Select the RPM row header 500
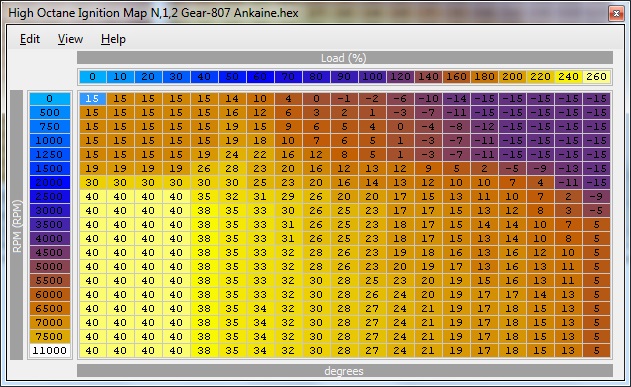This screenshot has height=387, width=631. pyautogui.click(x=49, y=113)
